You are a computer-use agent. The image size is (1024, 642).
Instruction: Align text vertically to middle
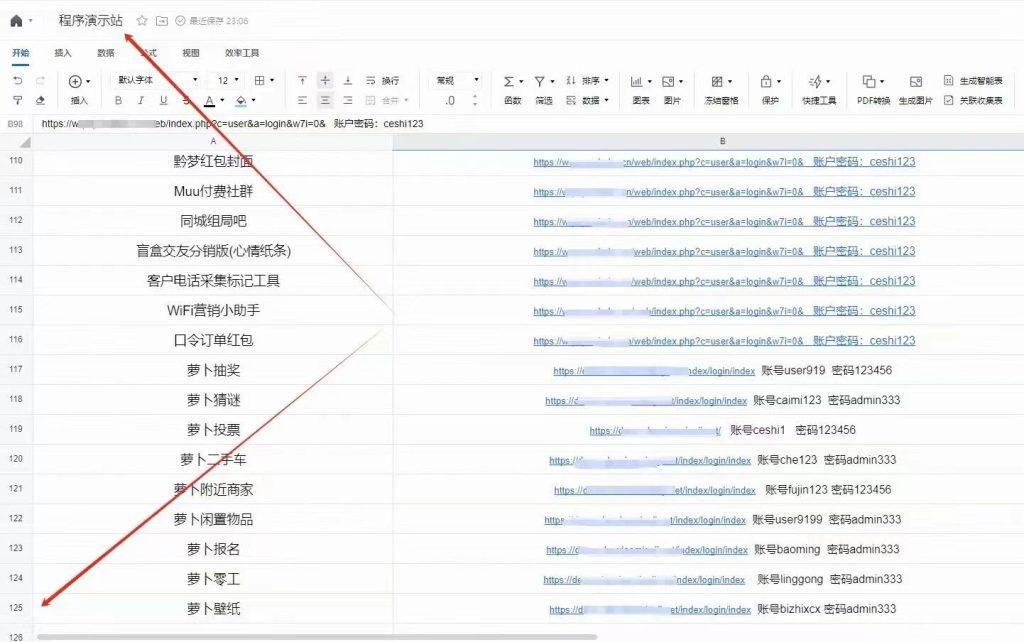click(325, 80)
